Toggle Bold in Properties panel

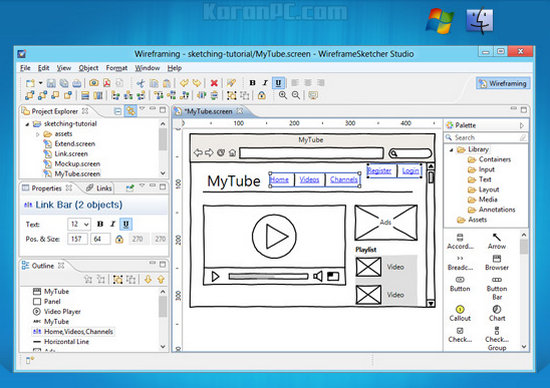tap(100, 224)
